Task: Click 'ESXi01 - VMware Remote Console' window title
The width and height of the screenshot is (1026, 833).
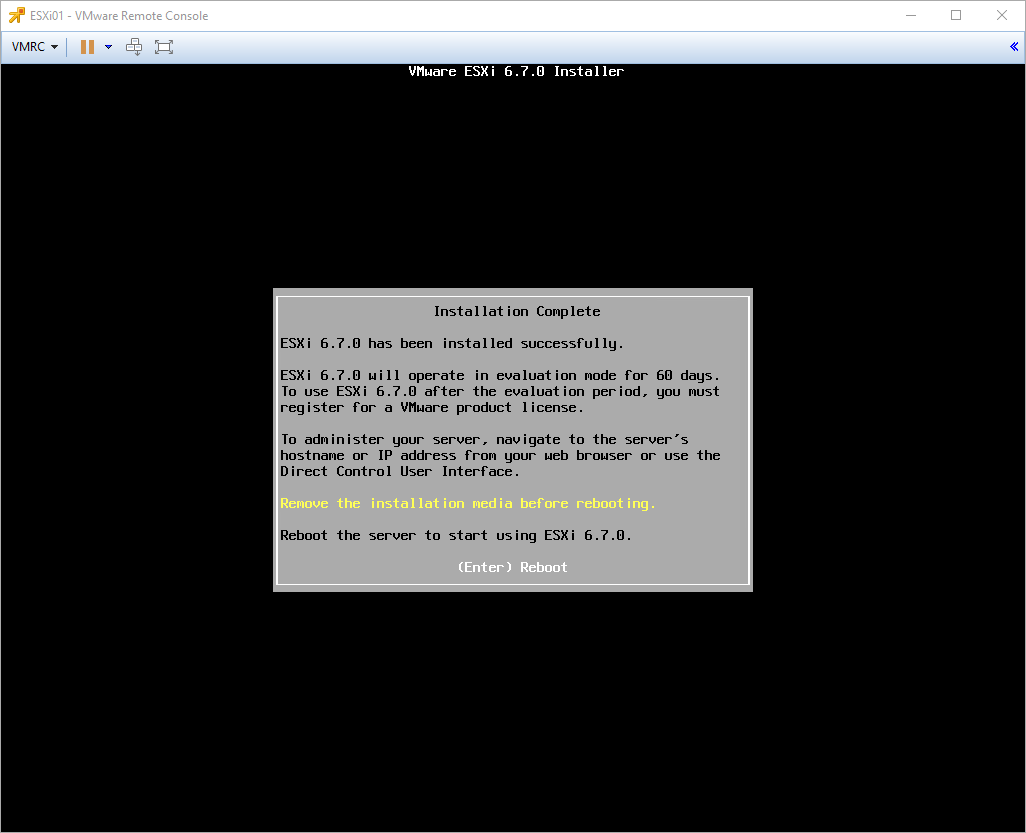Action: pyautogui.click(x=119, y=16)
